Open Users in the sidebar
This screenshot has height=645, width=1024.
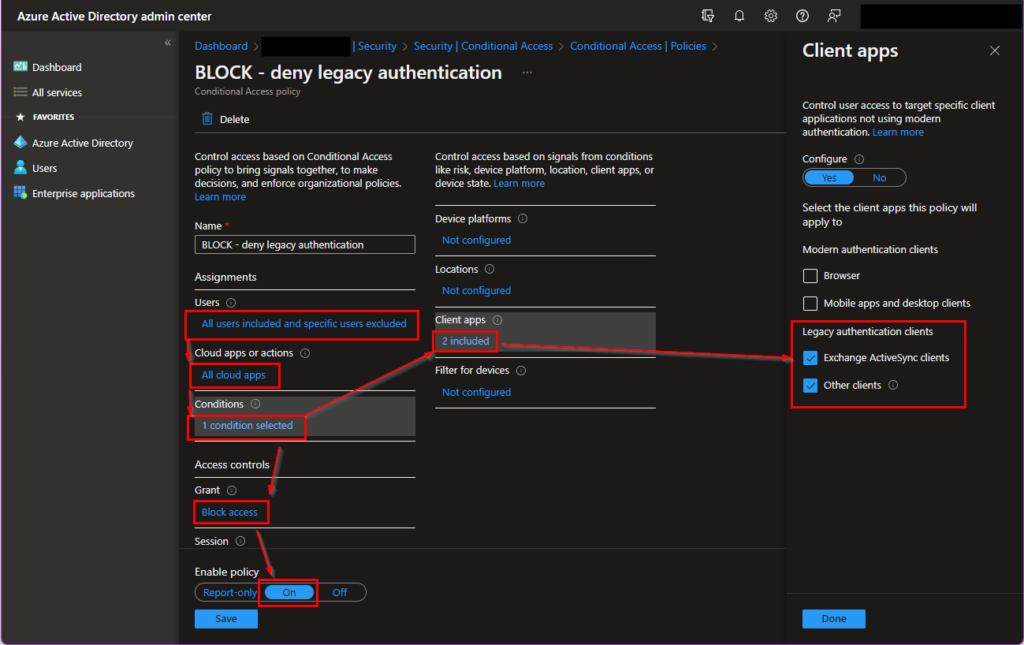pyautogui.click(x=44, y=168)
